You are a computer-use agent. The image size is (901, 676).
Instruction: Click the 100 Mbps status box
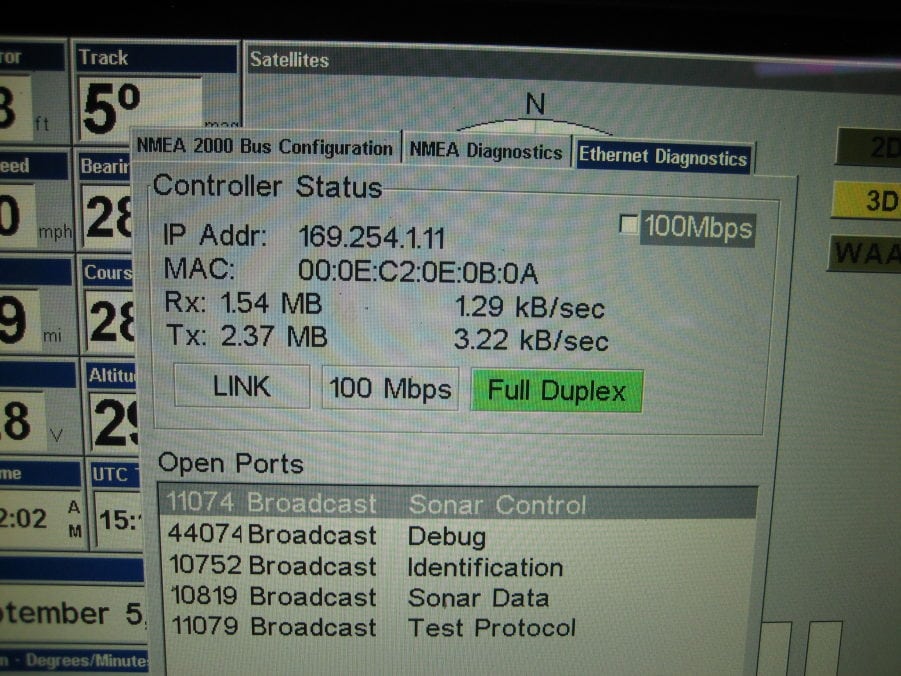click(x=390, y=389)
